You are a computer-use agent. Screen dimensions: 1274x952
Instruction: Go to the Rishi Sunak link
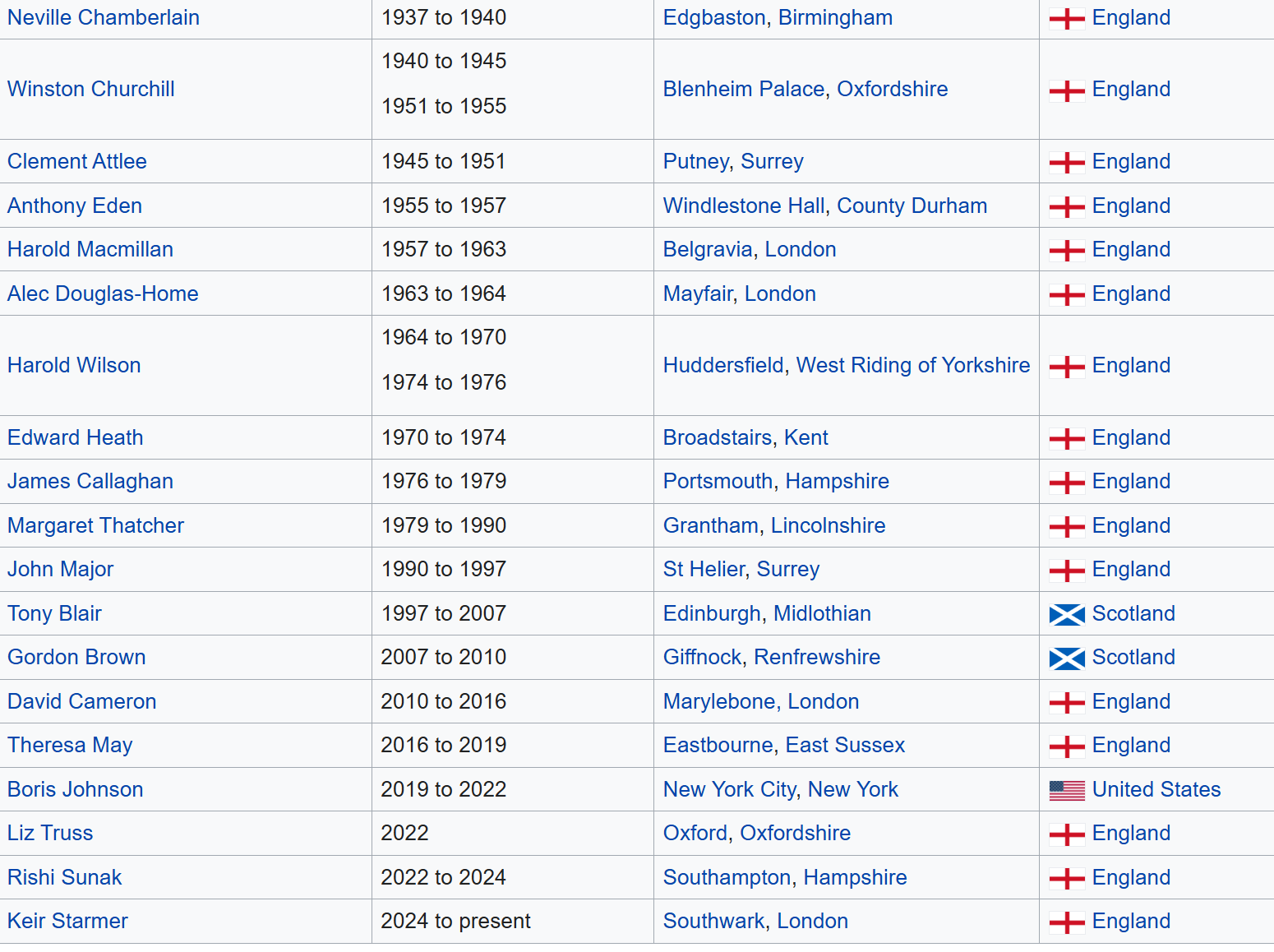pos(65,878)
